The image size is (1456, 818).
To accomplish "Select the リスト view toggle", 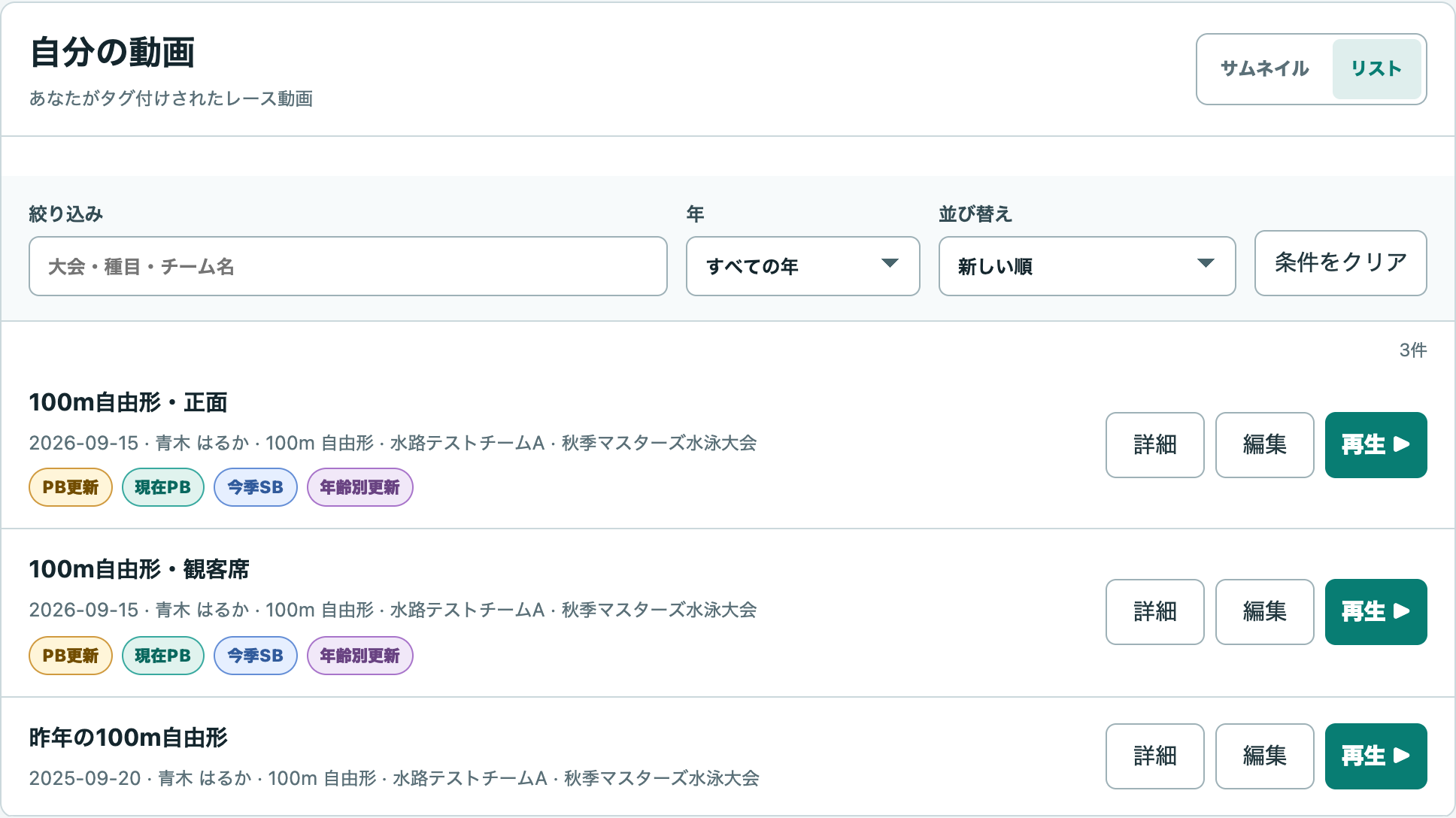I will [1376, 69].
